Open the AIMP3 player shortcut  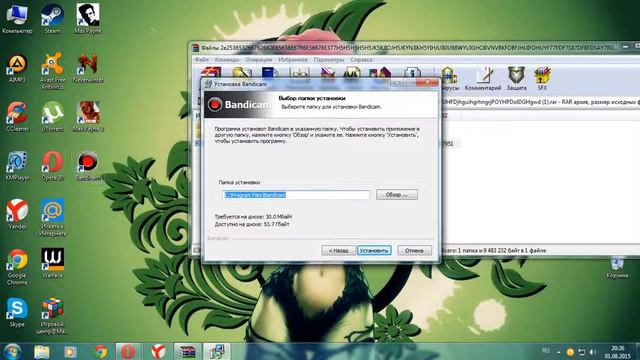tap(17, 69)
